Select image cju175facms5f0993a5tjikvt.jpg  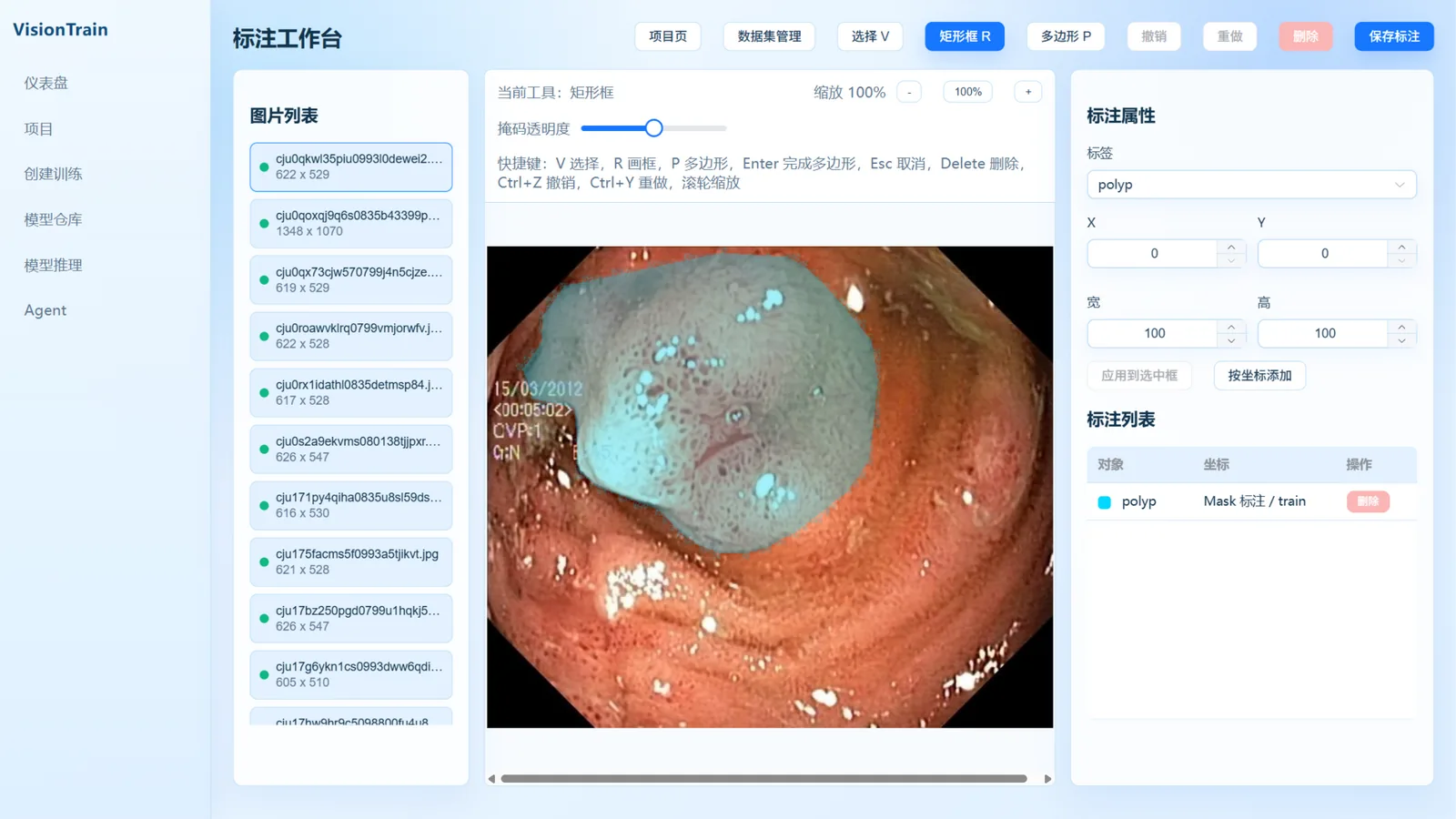[351, 561]
